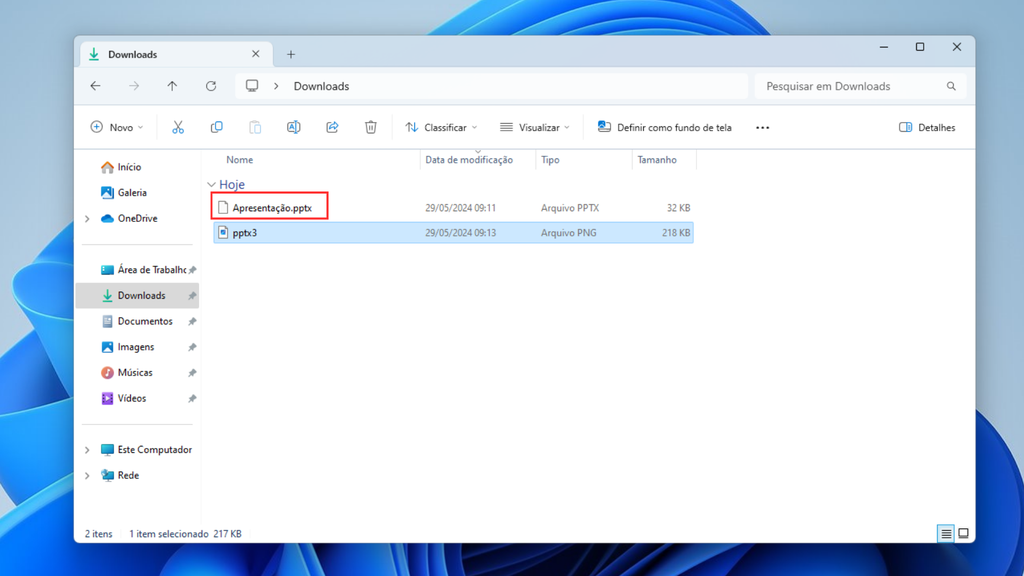Open the Novo dropdown menu
This screenshot has height=576, width=1024.
(x=117, y=128)
